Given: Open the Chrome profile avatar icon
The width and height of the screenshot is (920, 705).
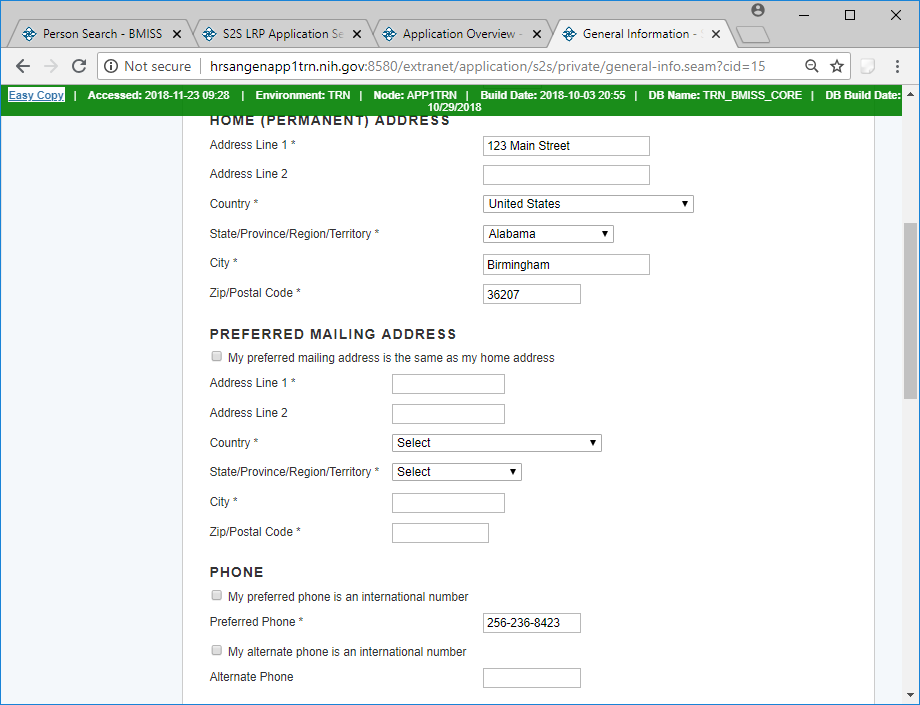Looking at the screenshot, I should (x=758, y=10).
